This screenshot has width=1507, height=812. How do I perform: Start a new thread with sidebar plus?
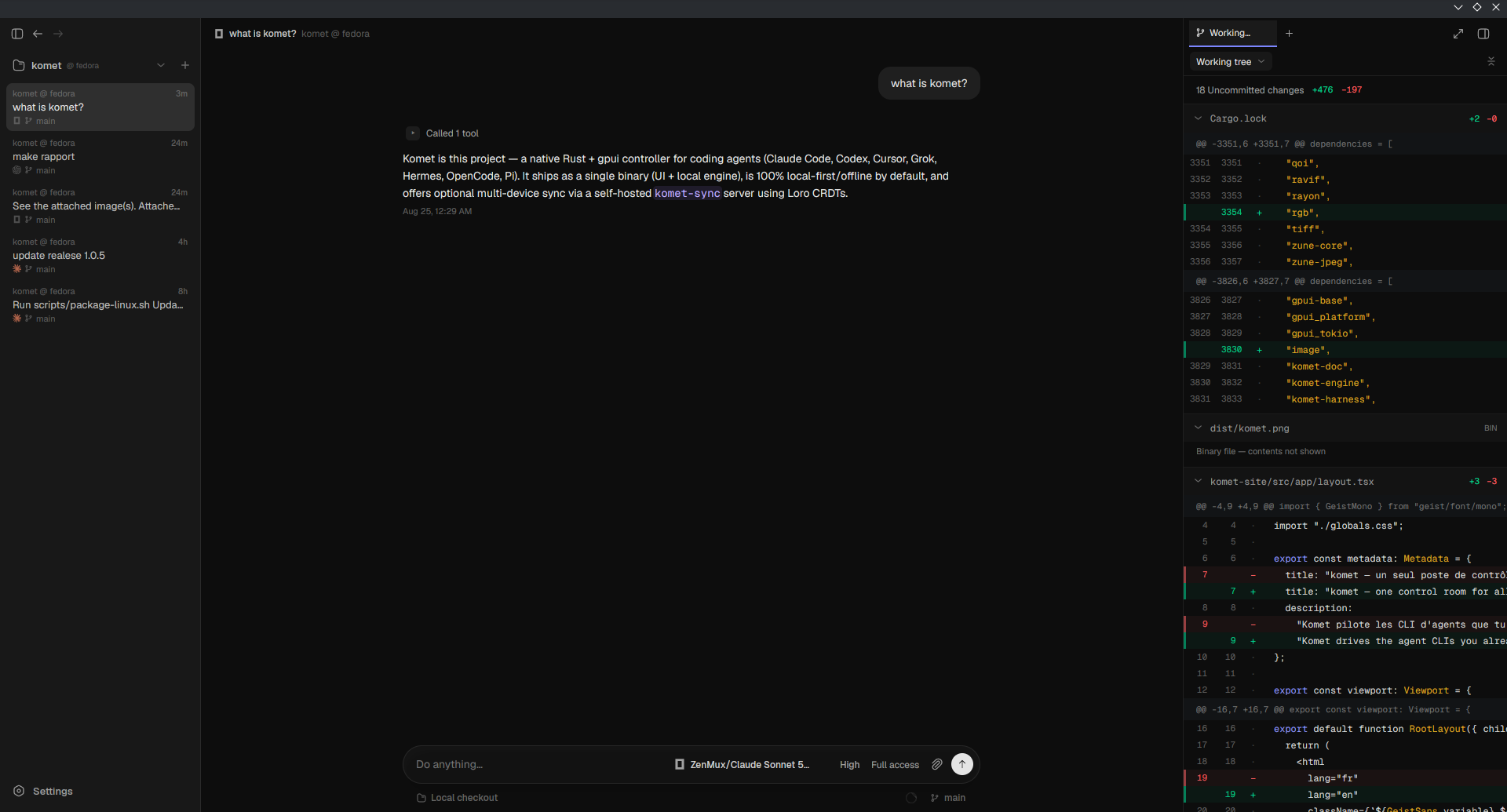click(185, 65)
